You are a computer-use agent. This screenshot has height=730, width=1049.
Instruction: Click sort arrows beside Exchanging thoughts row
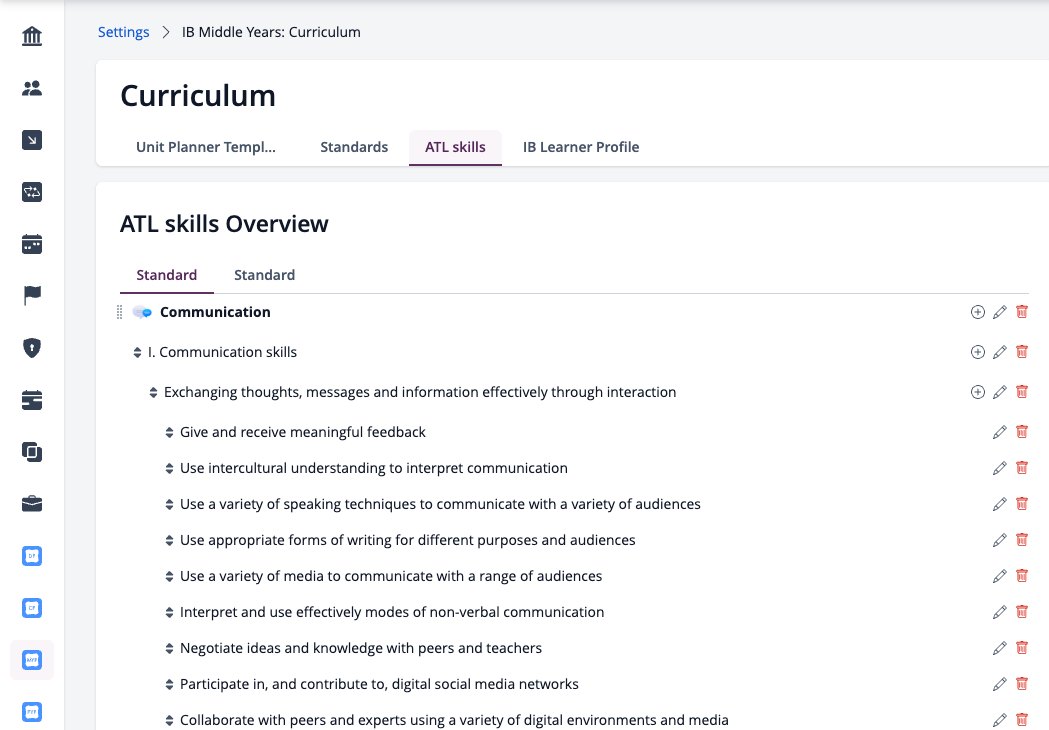coord(153,393)
